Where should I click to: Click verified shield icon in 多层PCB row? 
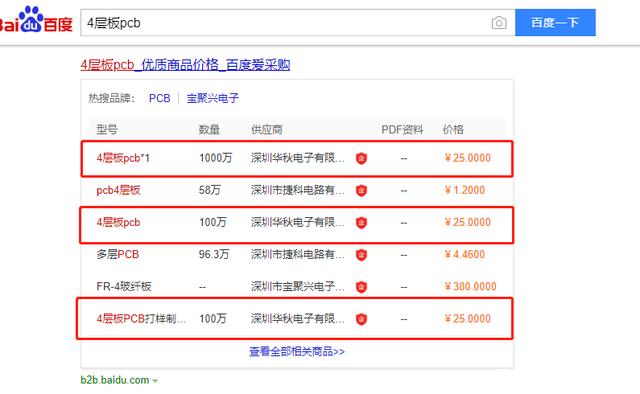[361, 255]
